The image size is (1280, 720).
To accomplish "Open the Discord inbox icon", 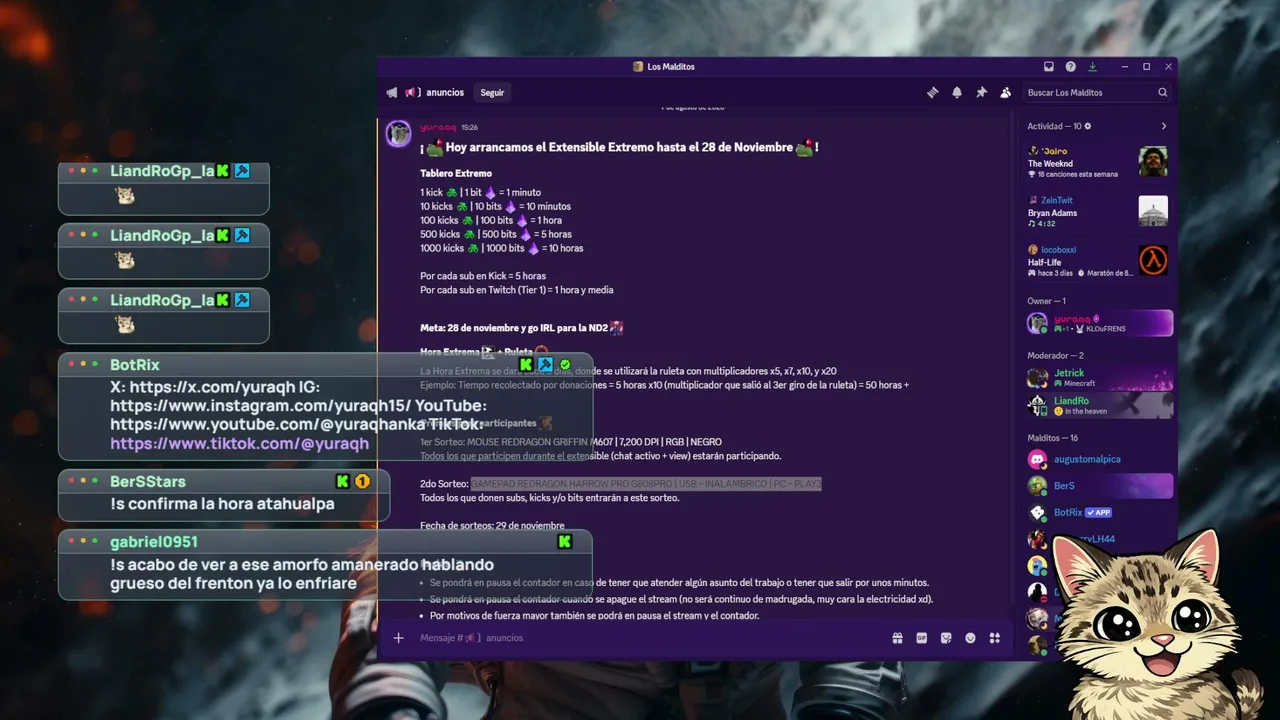I will point(1049,67).
